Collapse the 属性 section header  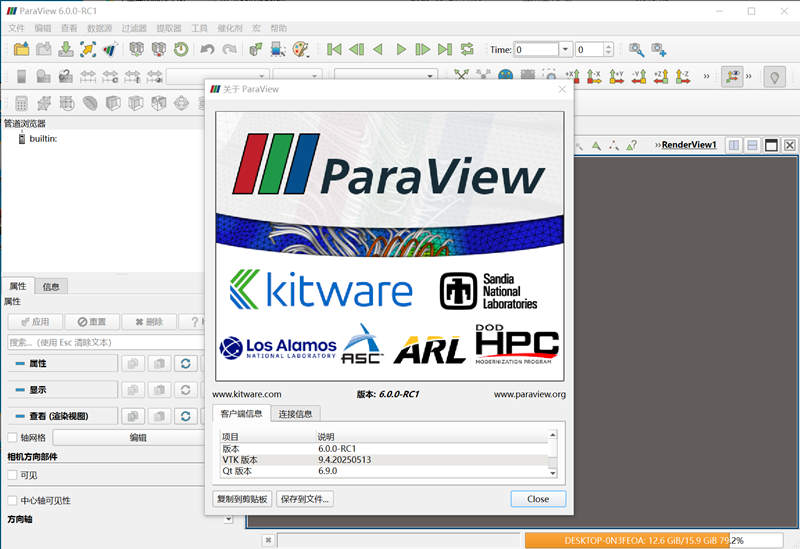pos(62,363)
